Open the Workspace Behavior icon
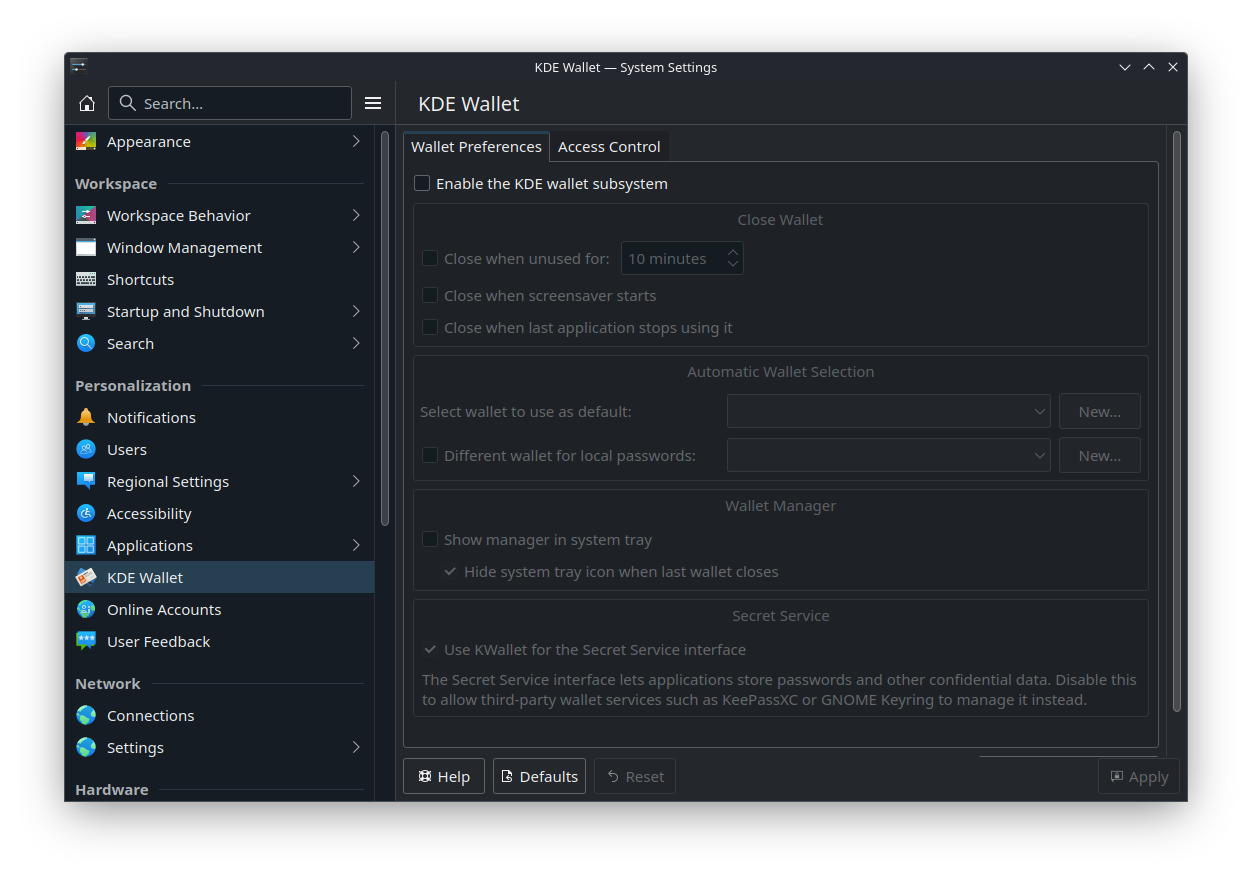This screenshot has height=878, width=1252. 86,216
